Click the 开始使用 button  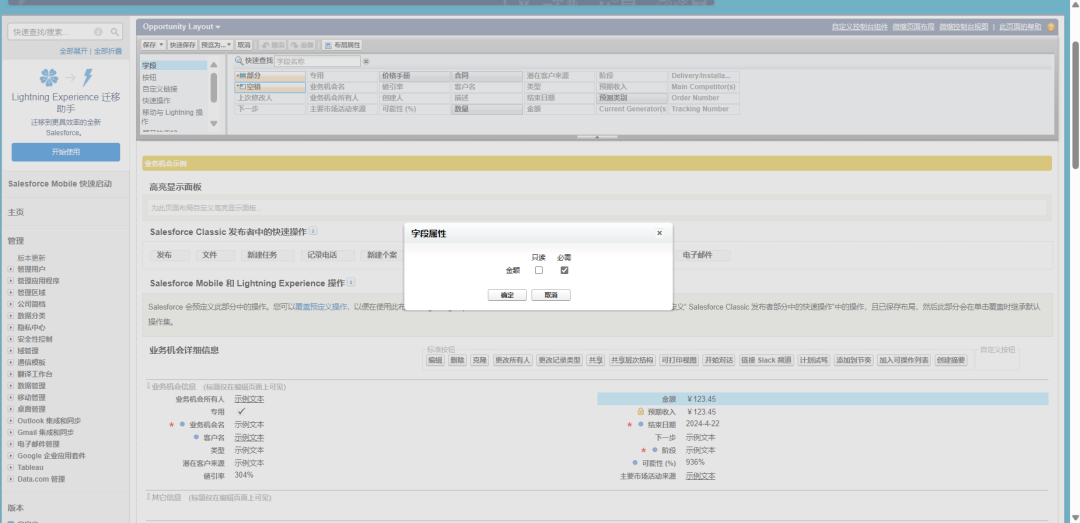66,152
